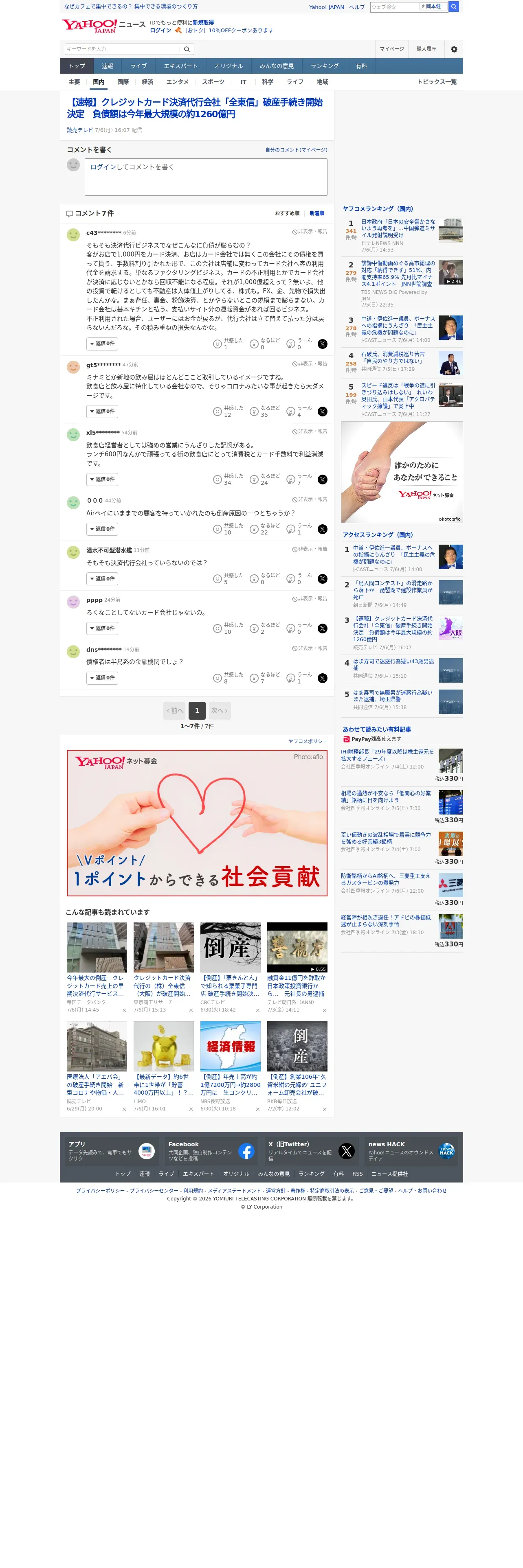Click the 次へ pagination button
Screen dimensions: 523x1568
(x=219, y=711)
